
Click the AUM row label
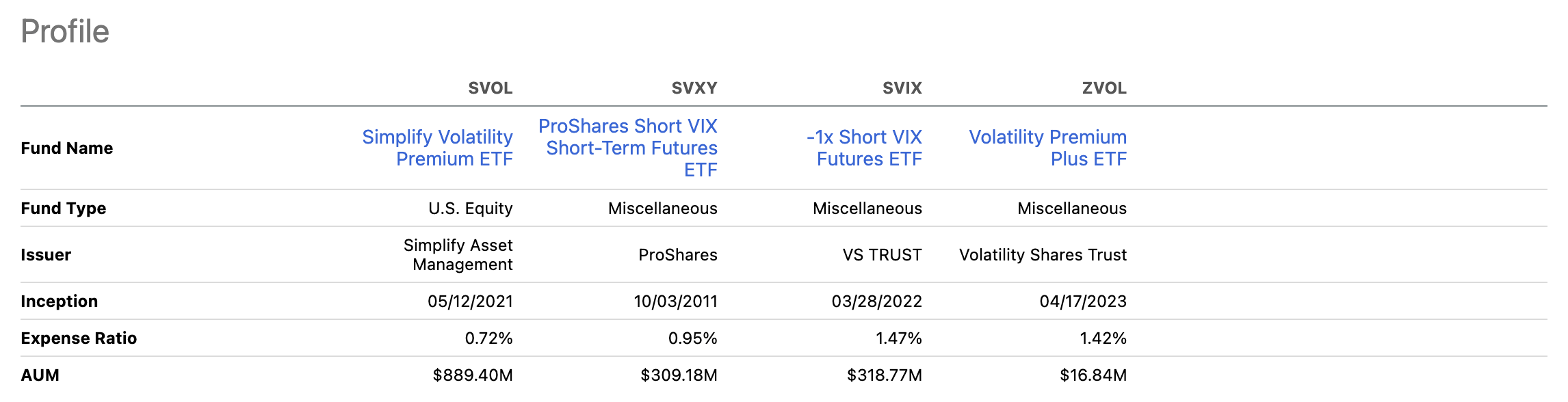click(40, 375)
